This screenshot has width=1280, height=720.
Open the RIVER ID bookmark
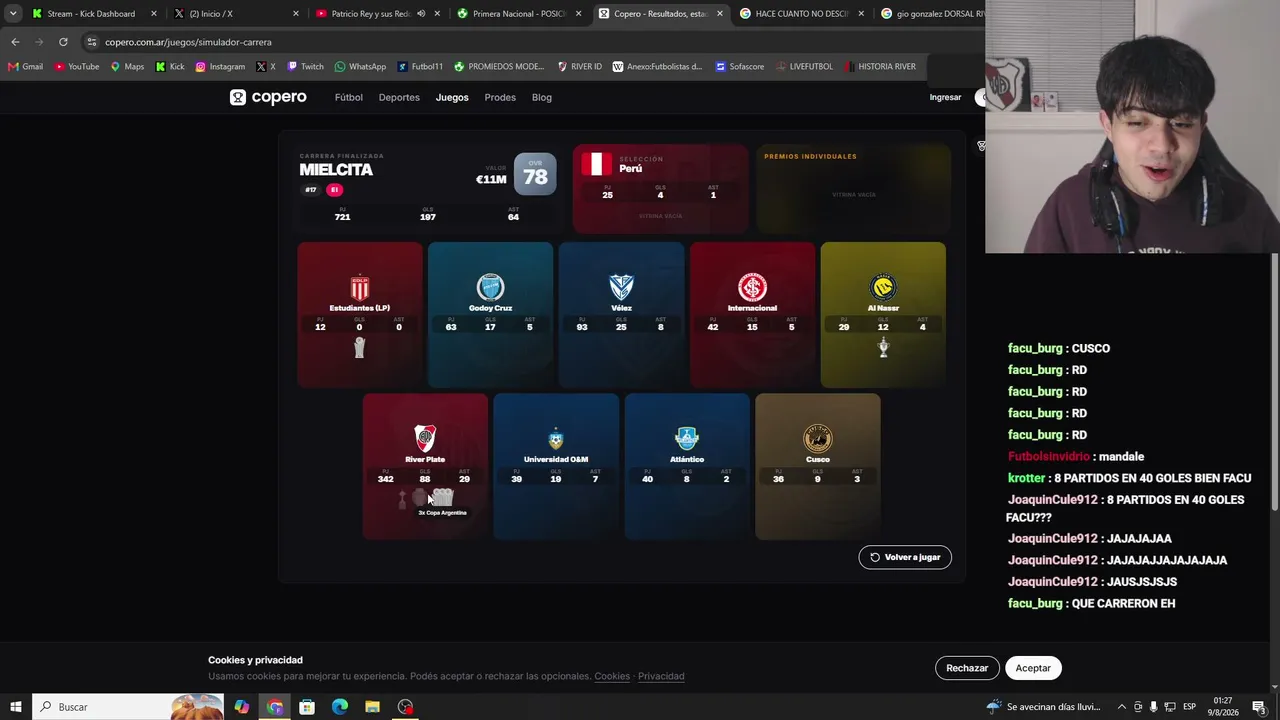580,67
